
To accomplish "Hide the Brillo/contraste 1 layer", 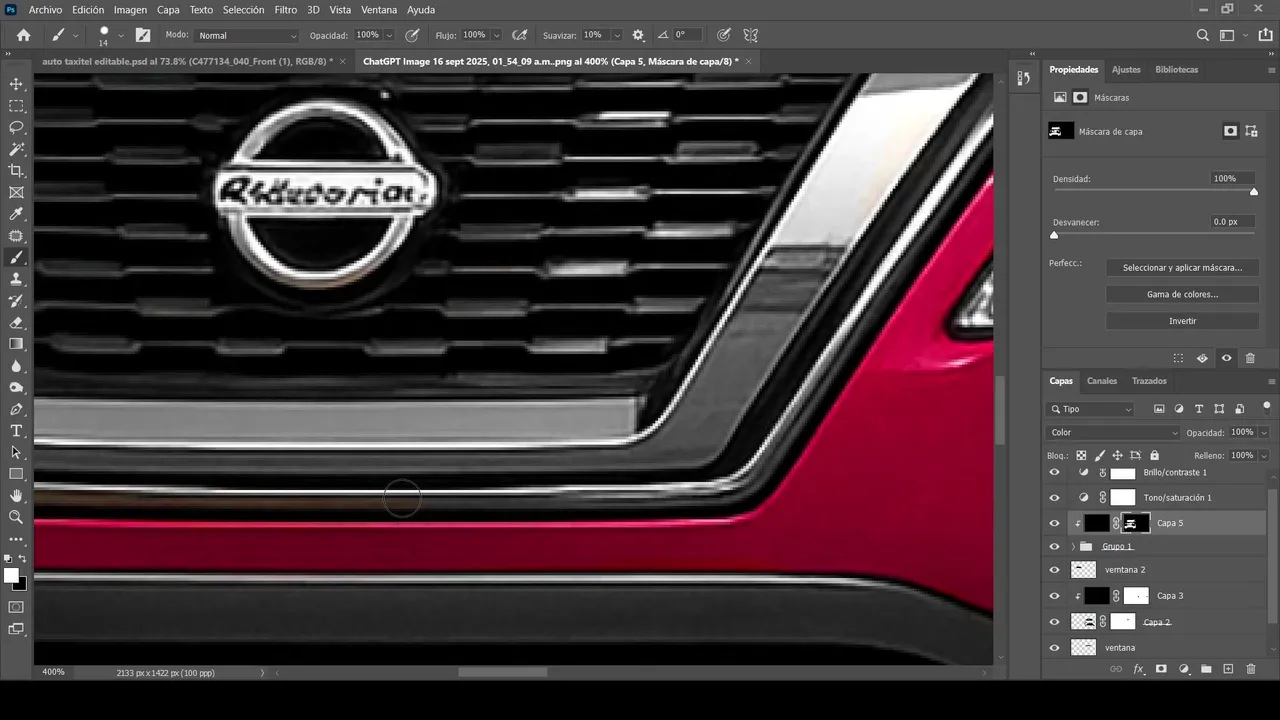I will 1054,472.
